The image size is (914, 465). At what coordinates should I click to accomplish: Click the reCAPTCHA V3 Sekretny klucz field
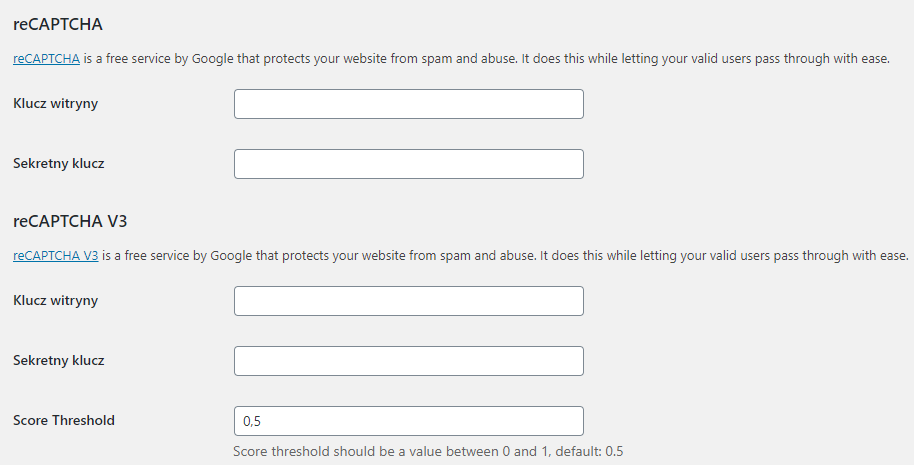[408, 361]
